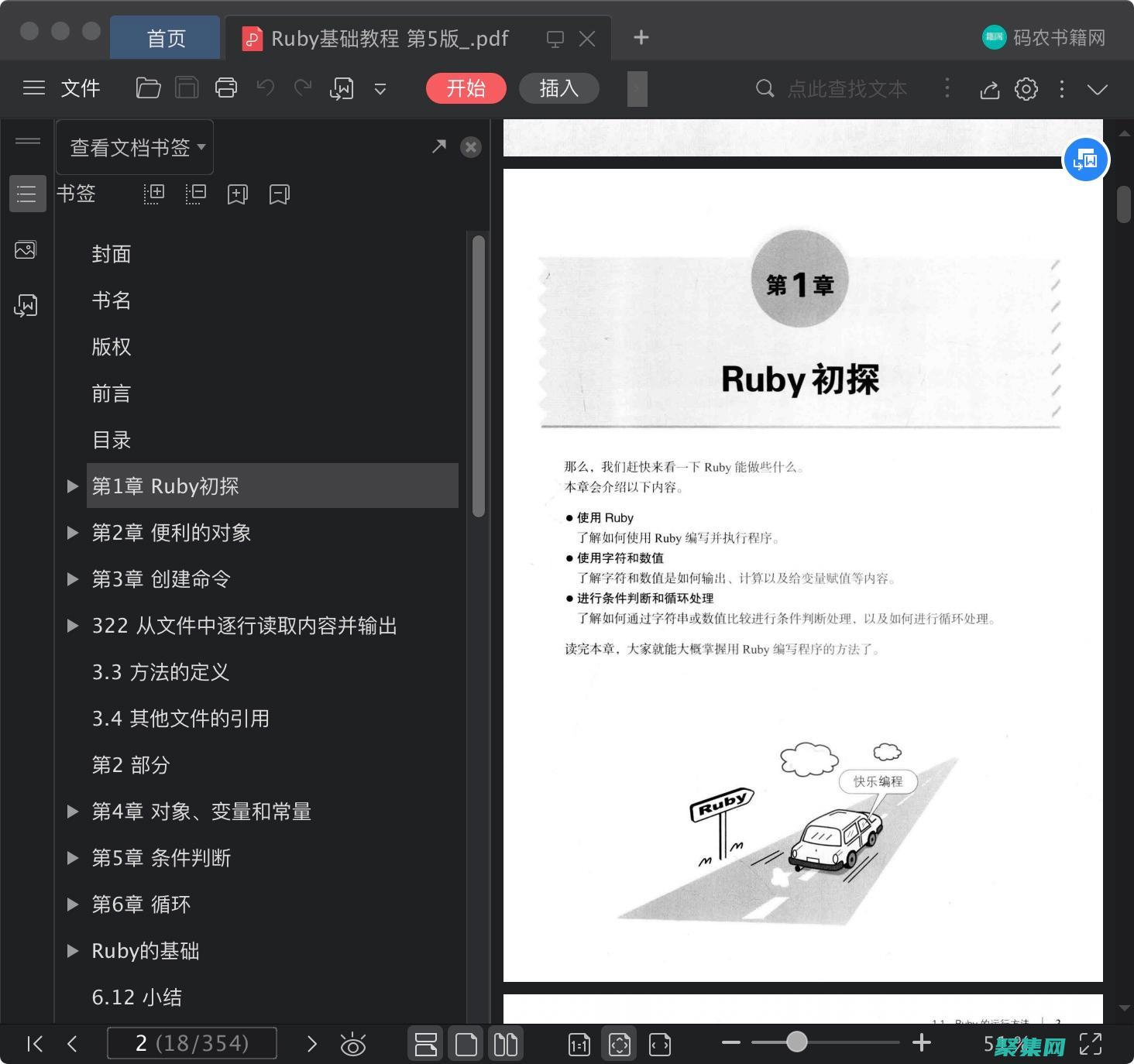Select the bookmarks panel icon
The height and width of the screenshot is (1064, 1134).
point(26,193)
